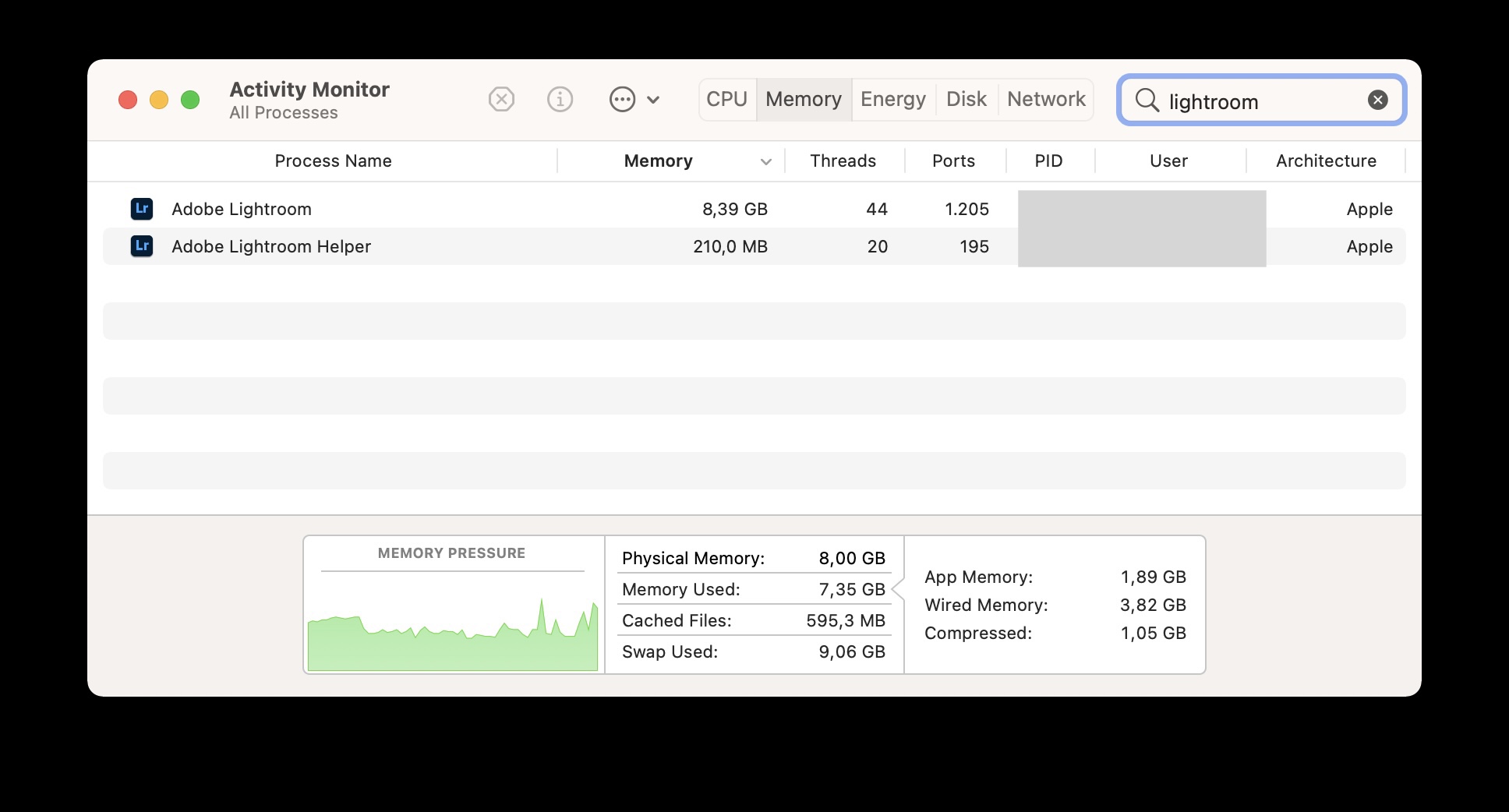
Task: Click the ellipsis More actions icon
Action: coord(622,100)
